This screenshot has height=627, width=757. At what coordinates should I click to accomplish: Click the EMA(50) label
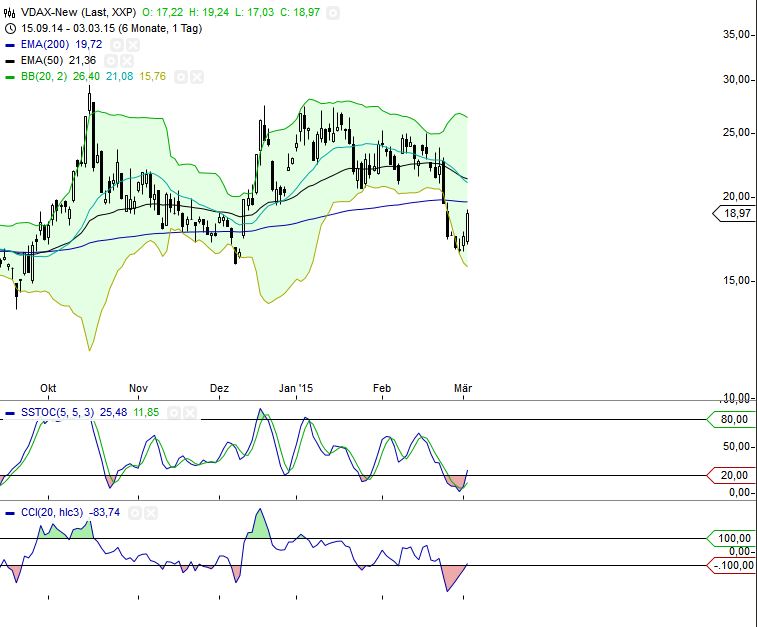point(42,60)
